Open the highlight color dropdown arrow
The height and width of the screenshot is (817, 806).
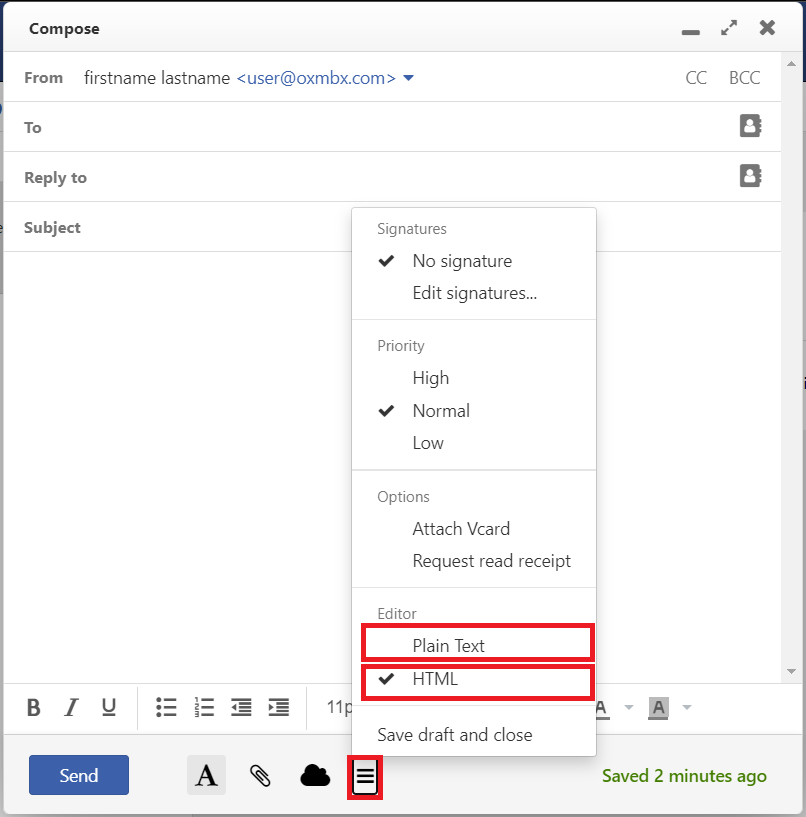tap(687, 708)
